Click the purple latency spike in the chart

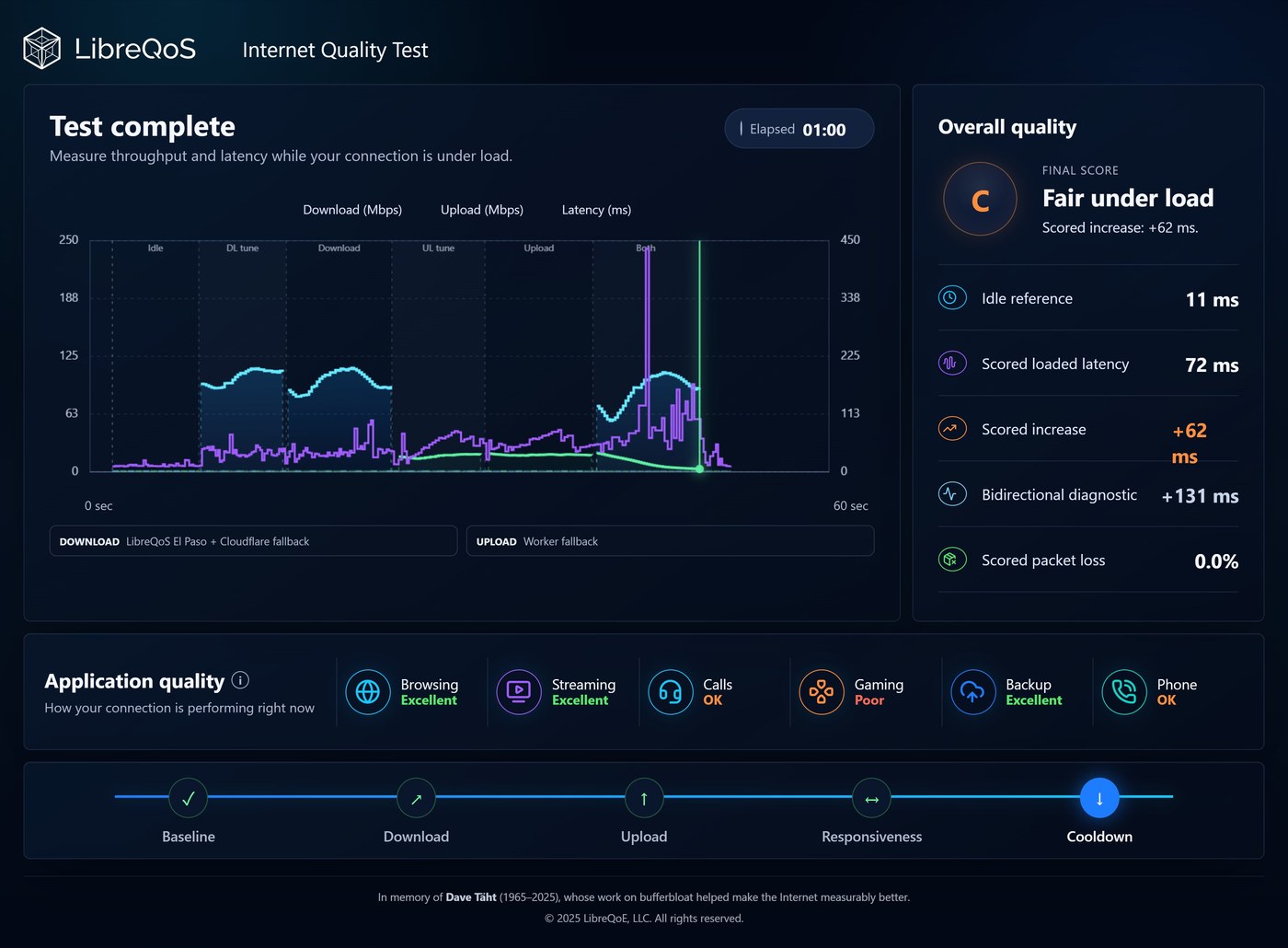(x=648, y=341)
